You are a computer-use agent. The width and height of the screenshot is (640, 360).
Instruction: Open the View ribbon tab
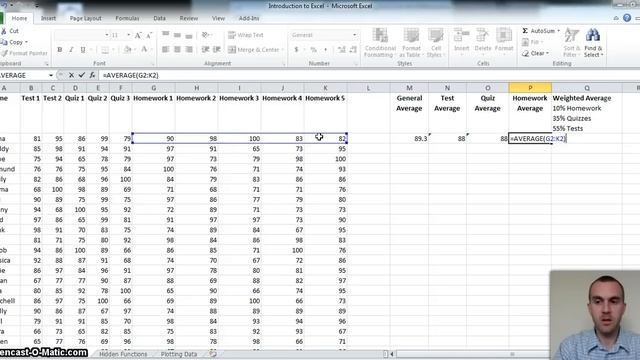(218, 18)
